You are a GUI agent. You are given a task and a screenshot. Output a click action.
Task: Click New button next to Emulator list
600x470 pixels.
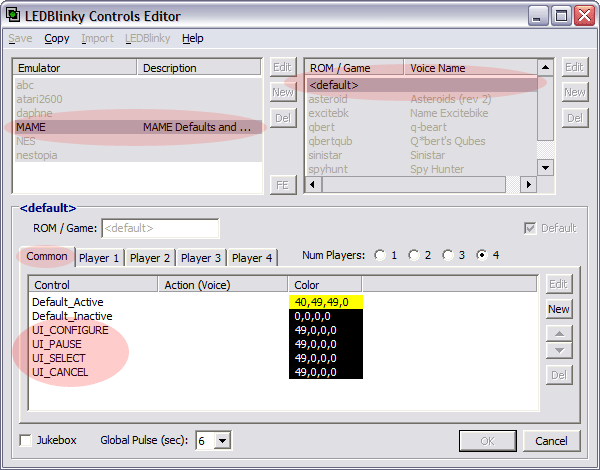283,92
